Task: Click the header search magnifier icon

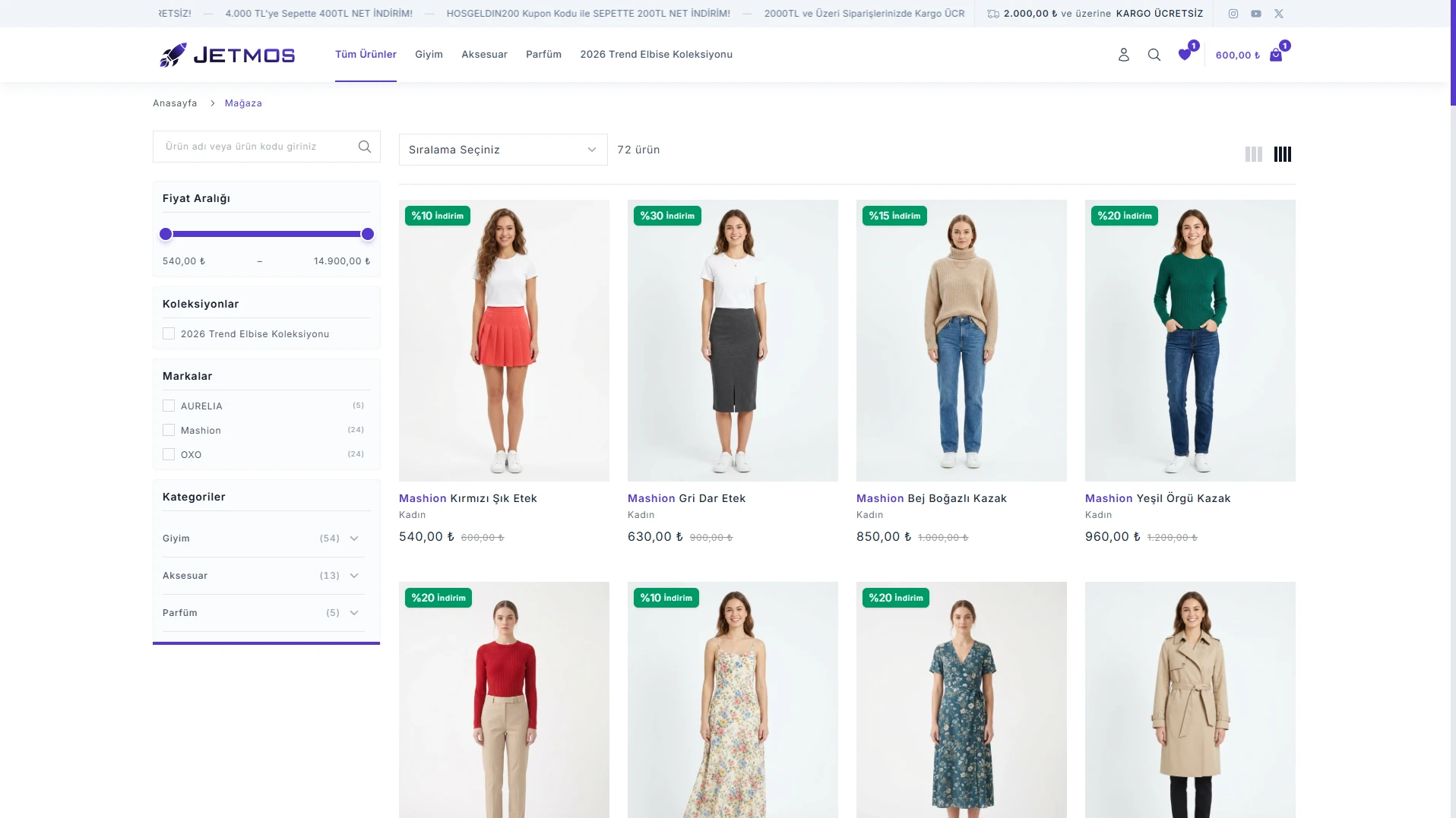Action: [1154, 55]
